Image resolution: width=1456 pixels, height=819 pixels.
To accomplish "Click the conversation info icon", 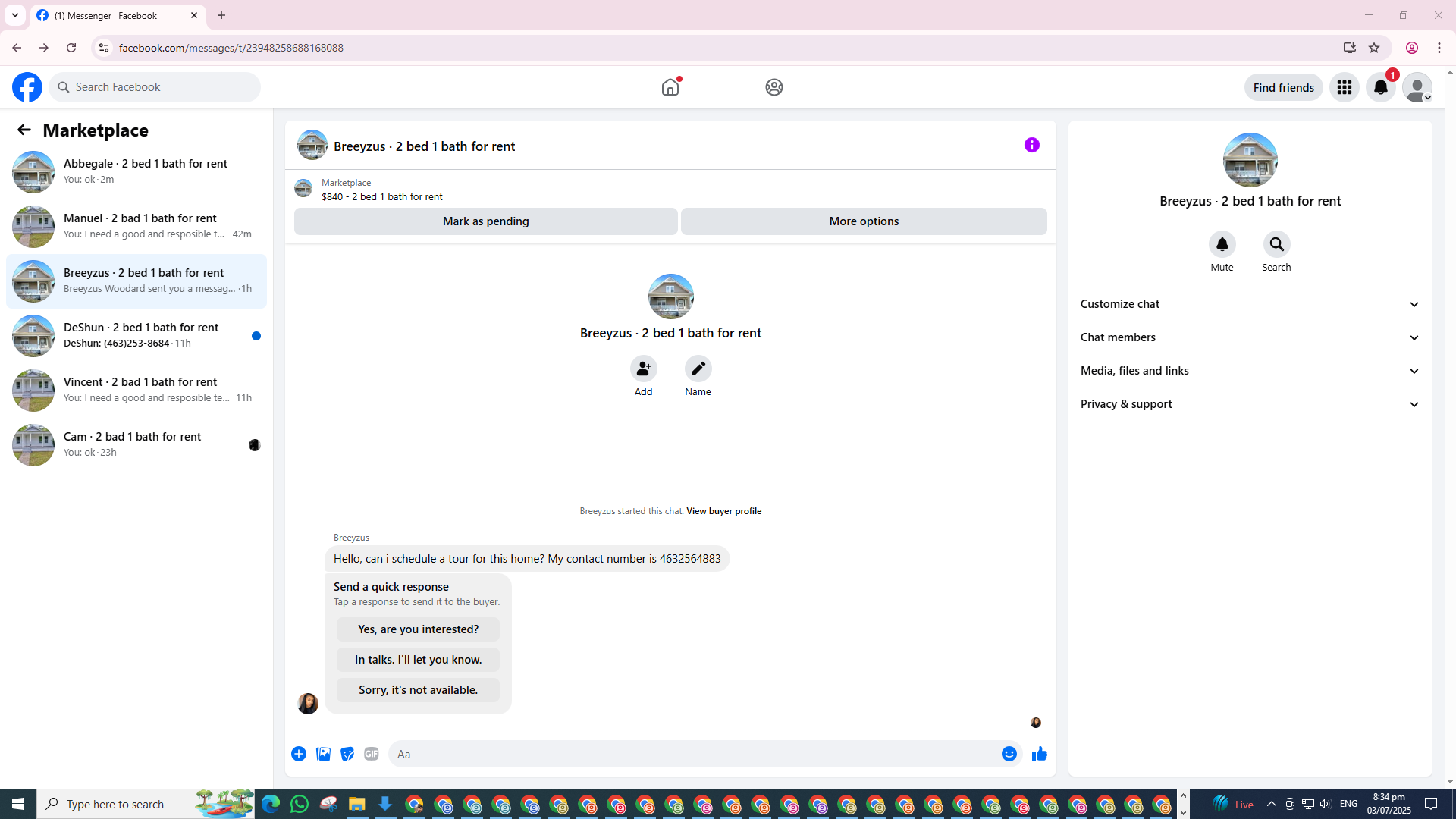I will point(1031,145).
